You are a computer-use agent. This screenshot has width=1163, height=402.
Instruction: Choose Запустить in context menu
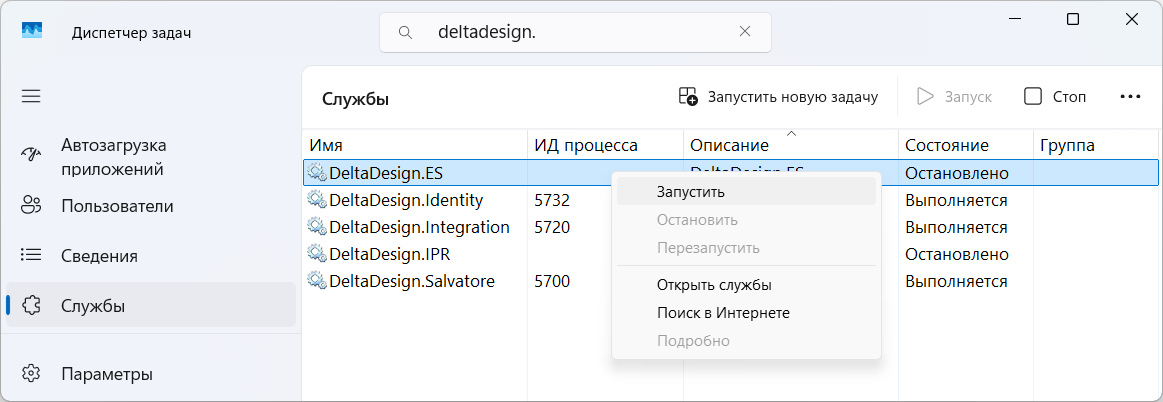pyautogui.click(x=746, y=191)
